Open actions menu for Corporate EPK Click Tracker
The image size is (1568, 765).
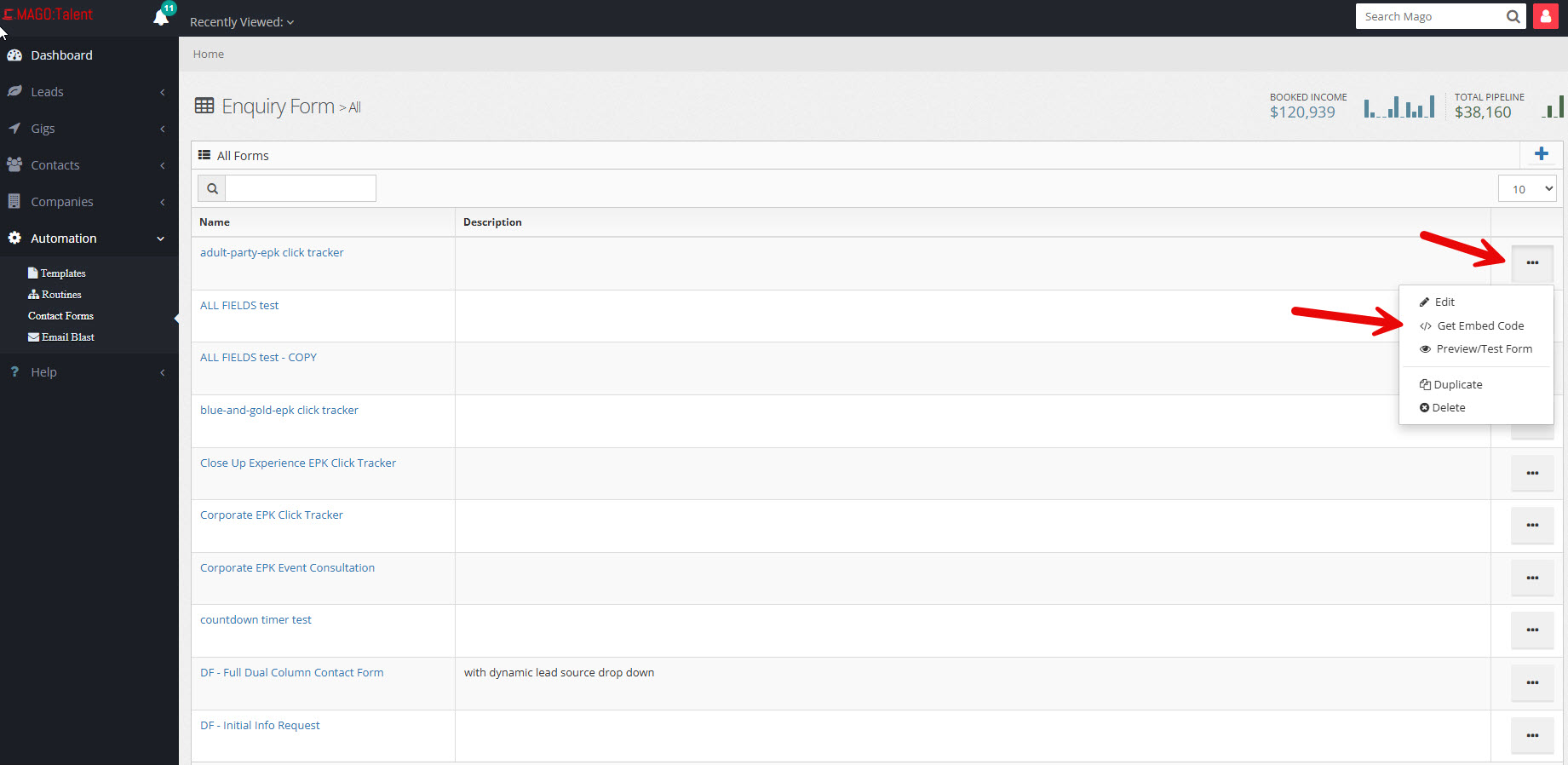tap(1532, 526)
